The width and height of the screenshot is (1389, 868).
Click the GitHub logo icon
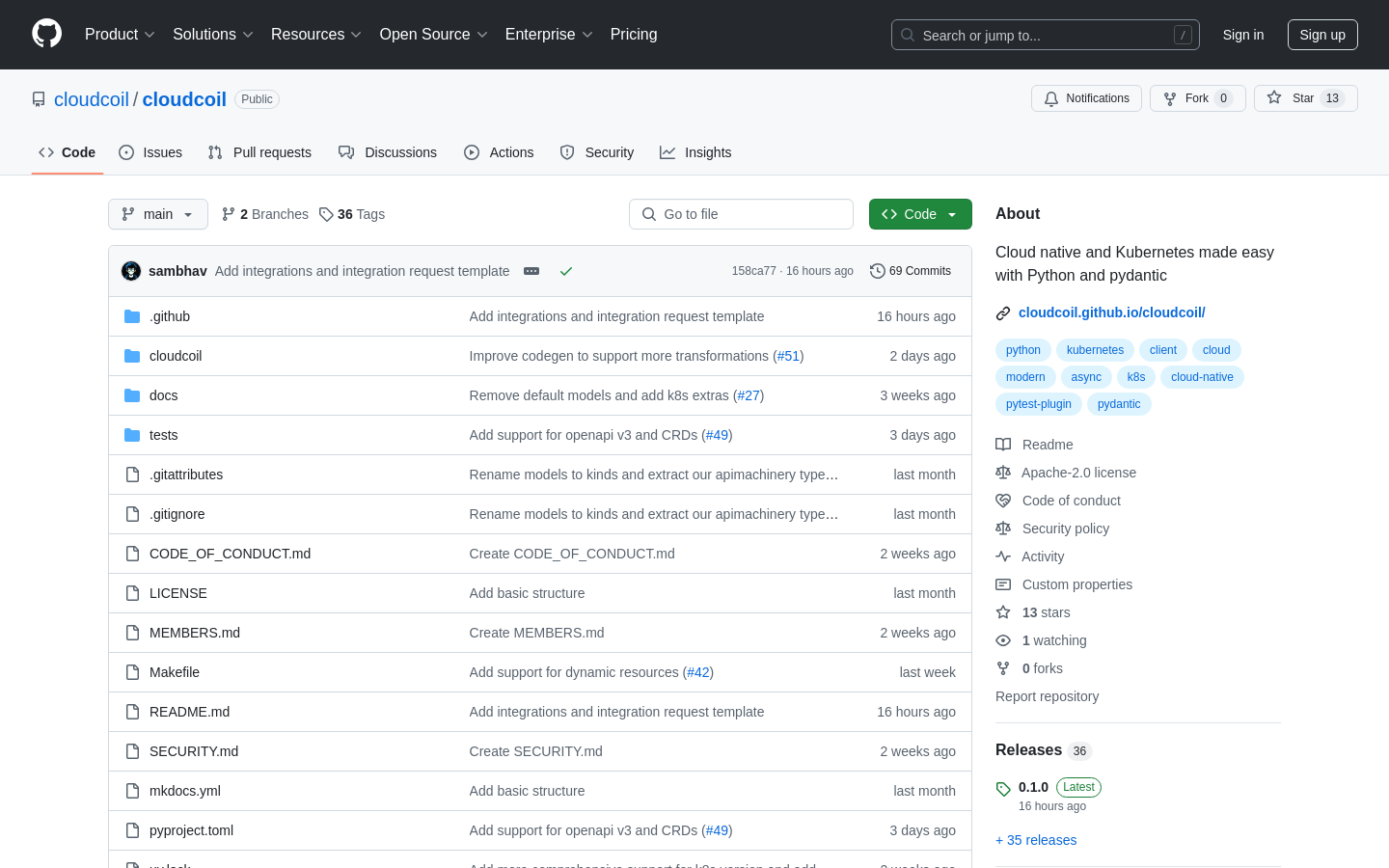(46, 34)
